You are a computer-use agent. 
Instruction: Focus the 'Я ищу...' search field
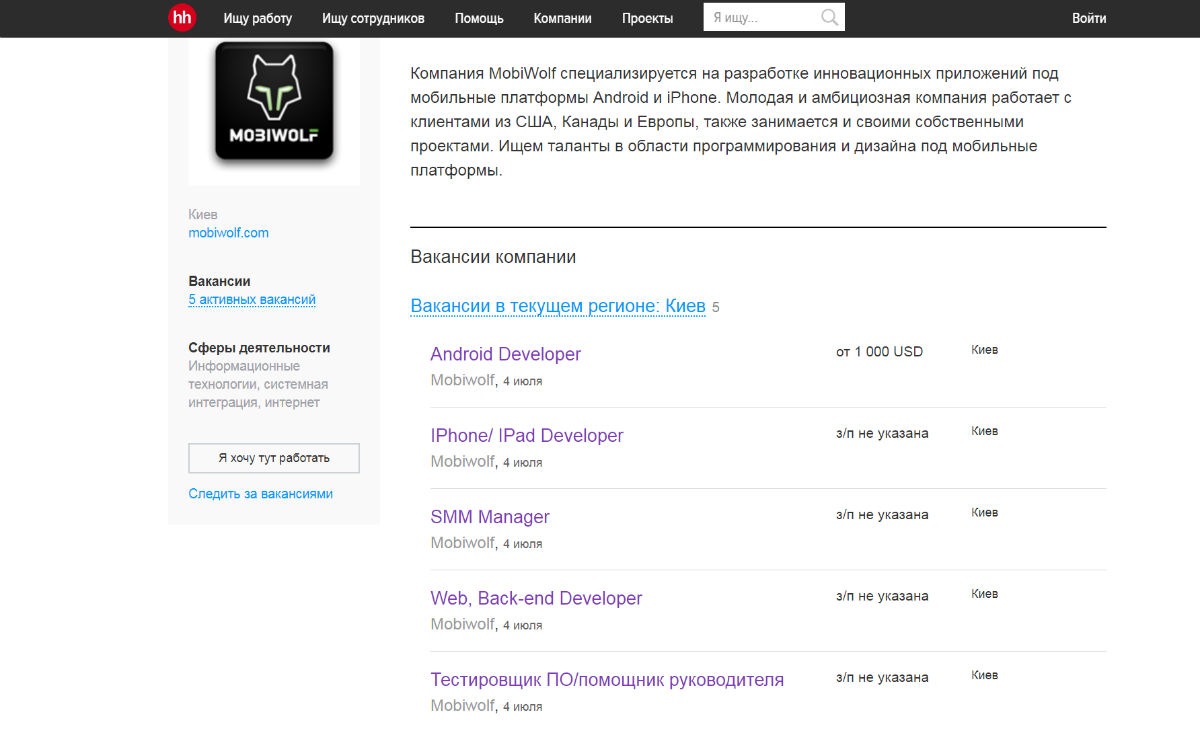click(760, 18)
